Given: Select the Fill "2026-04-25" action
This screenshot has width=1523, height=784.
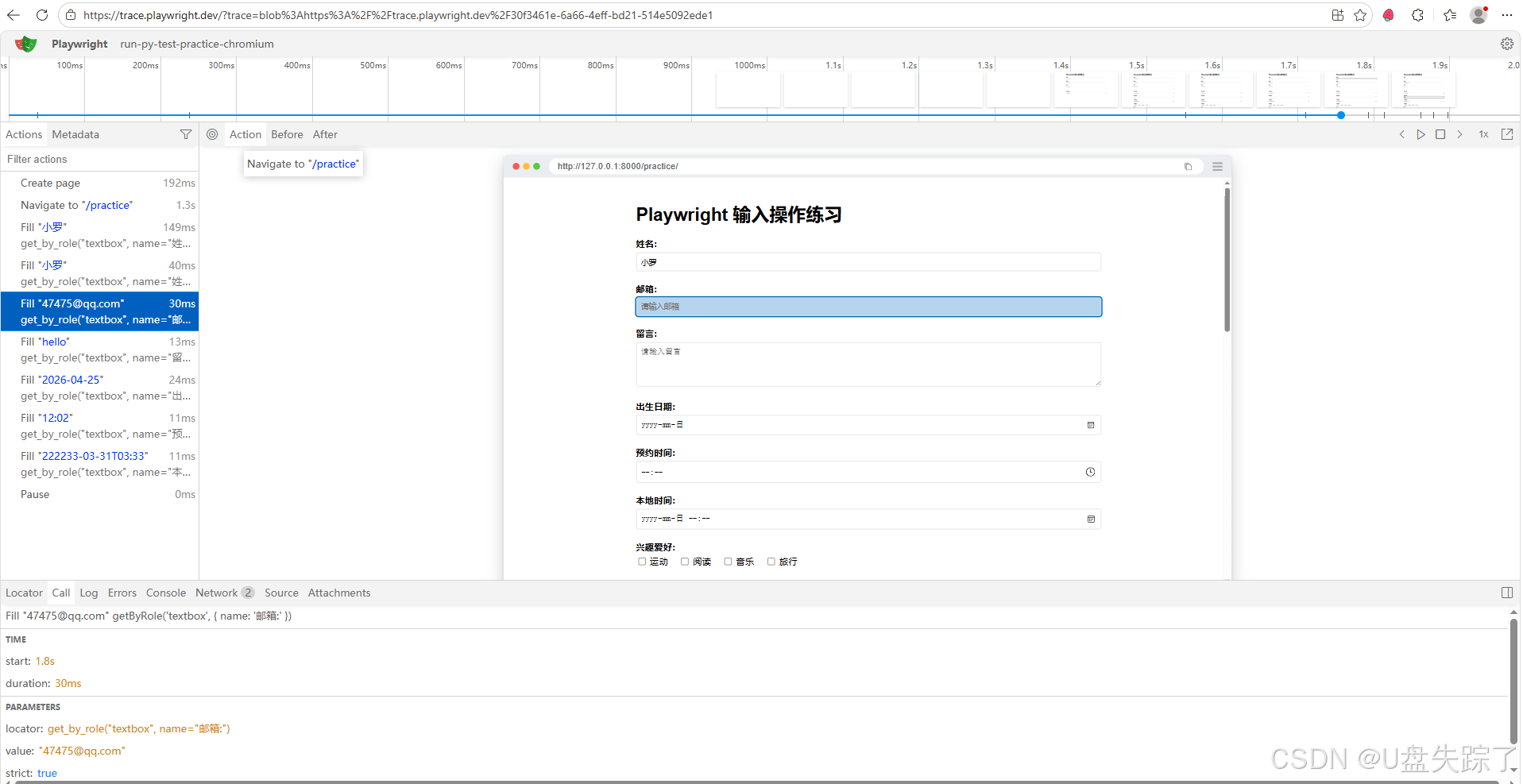Looking at the screenshot, I should 99,388.
